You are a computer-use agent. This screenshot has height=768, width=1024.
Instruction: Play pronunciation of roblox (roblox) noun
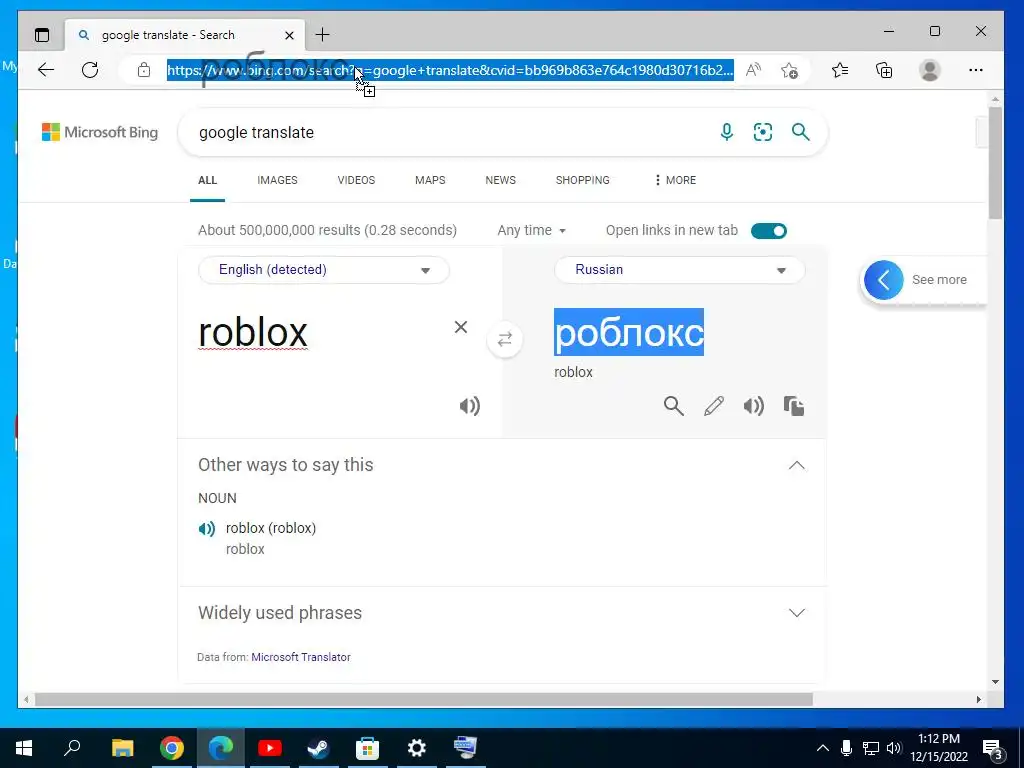coord(206,528)
